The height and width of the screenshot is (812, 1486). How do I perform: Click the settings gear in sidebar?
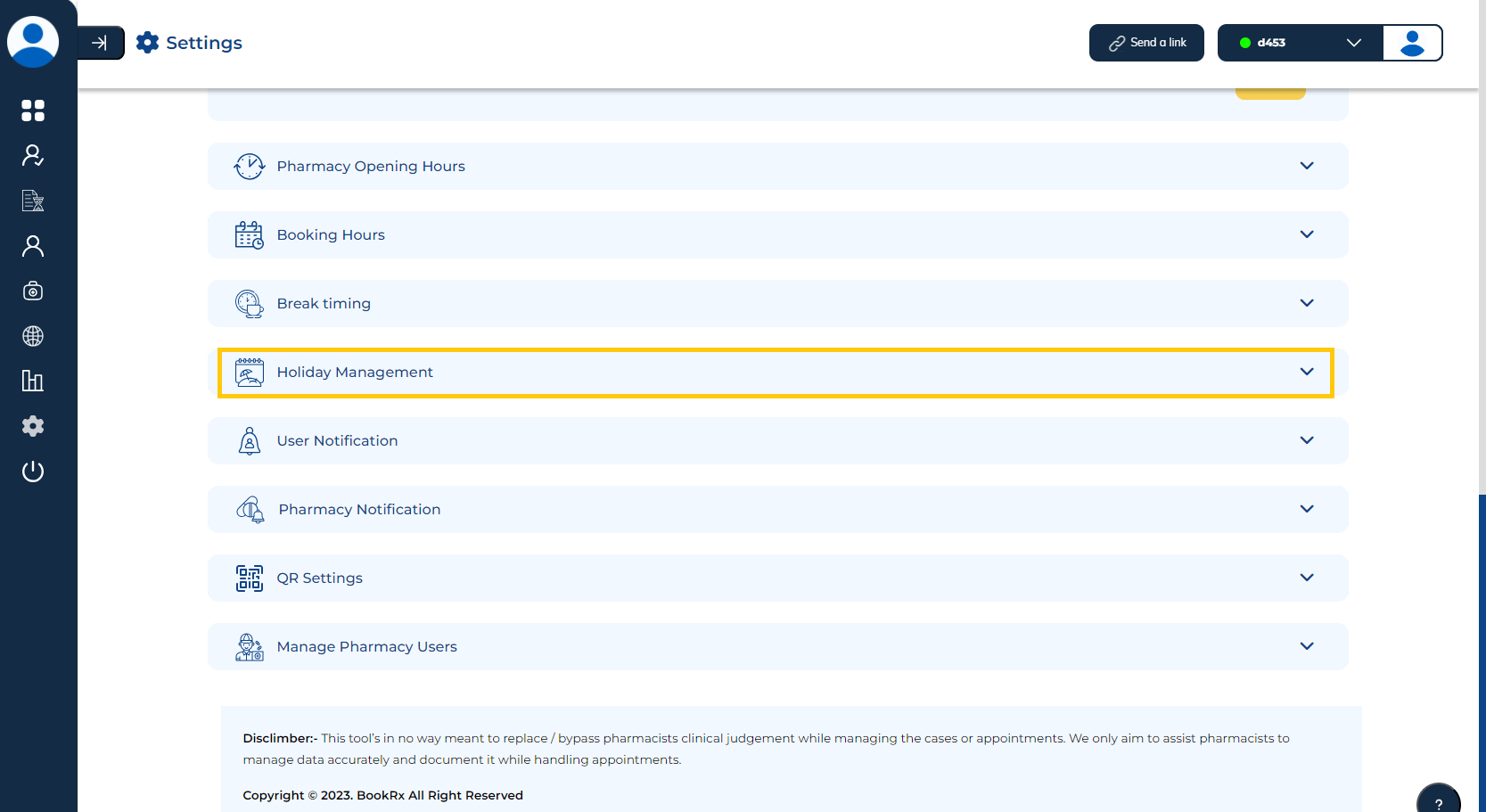[x=33, y=426]
